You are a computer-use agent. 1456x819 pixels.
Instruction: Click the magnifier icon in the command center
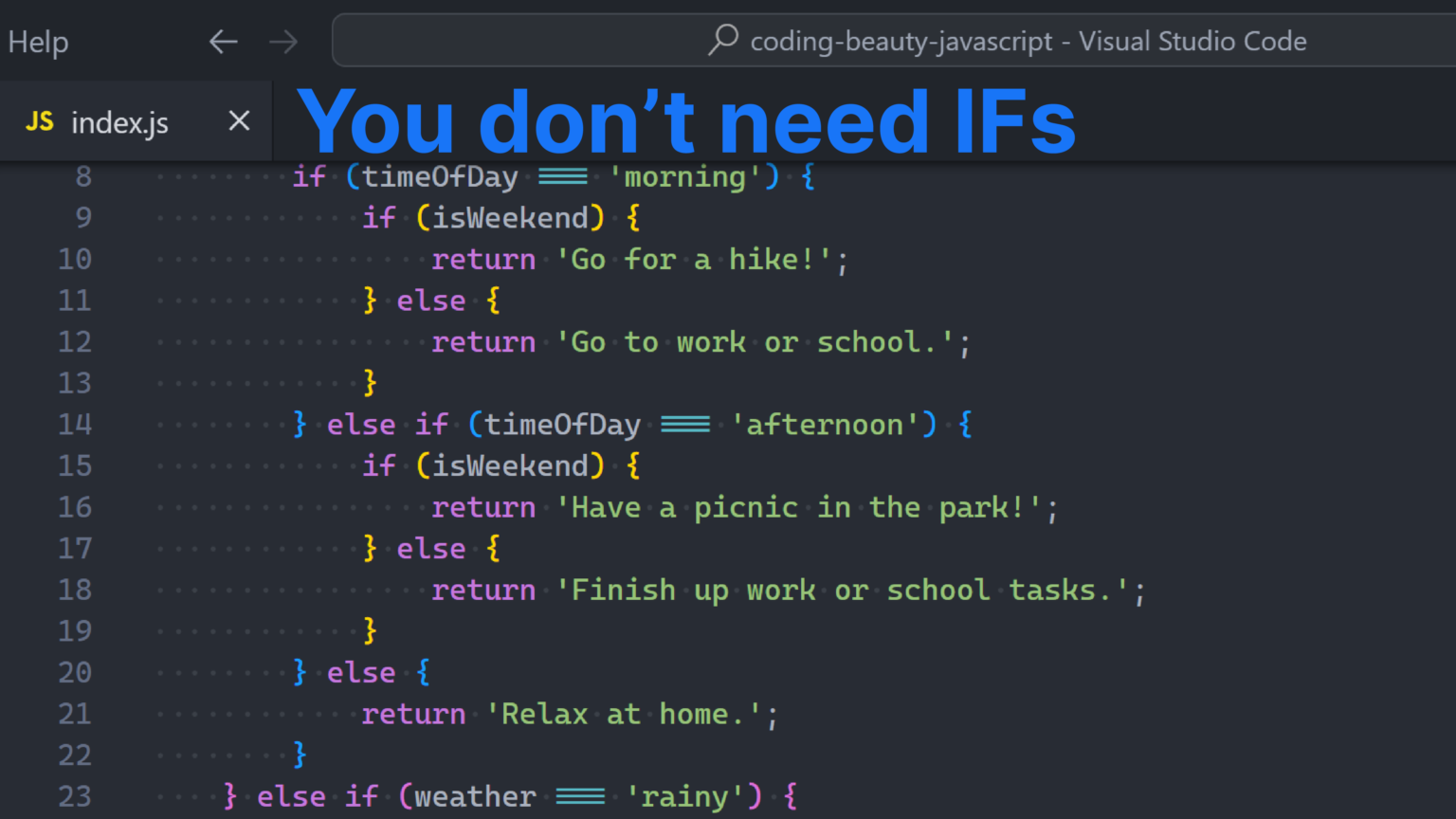722,41
